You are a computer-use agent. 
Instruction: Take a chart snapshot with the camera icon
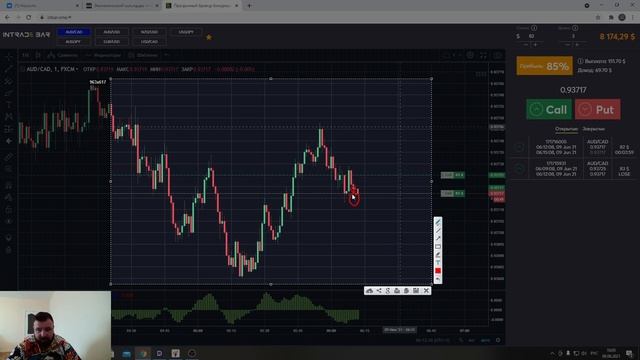point(498,55)
